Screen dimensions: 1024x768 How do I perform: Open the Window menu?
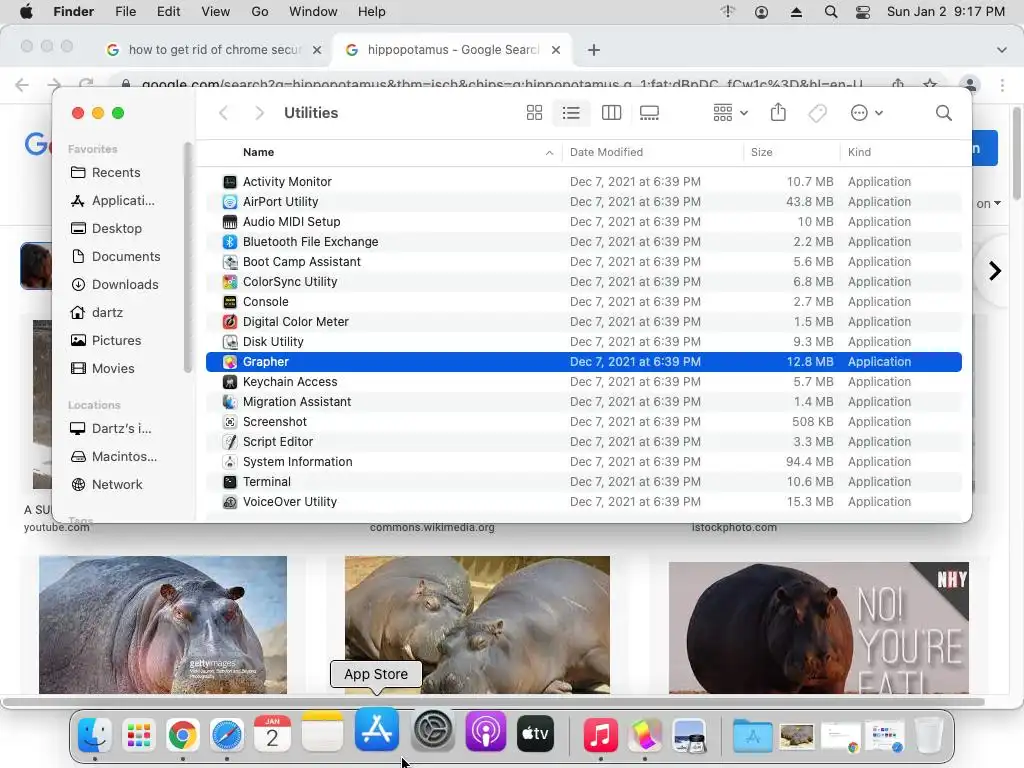coord(313,12)
